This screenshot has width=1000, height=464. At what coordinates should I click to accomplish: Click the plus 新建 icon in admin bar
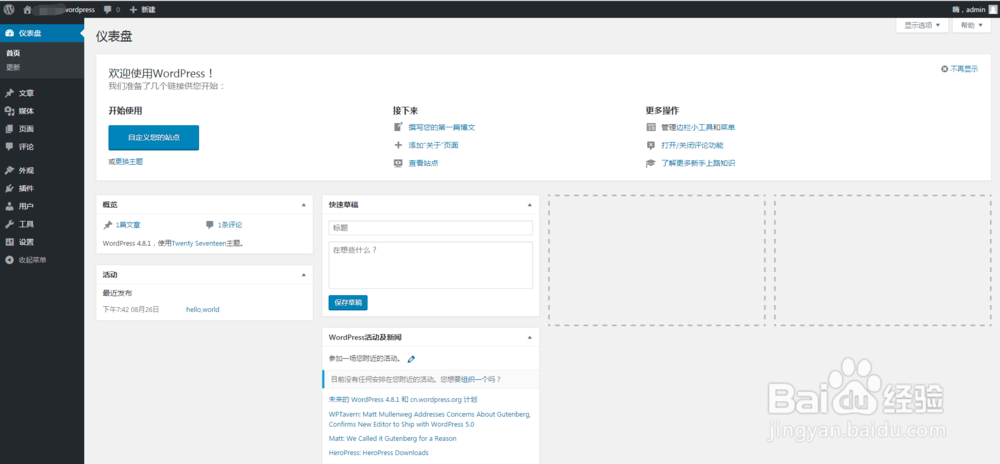pyautogui.click(x=133, y=10)
